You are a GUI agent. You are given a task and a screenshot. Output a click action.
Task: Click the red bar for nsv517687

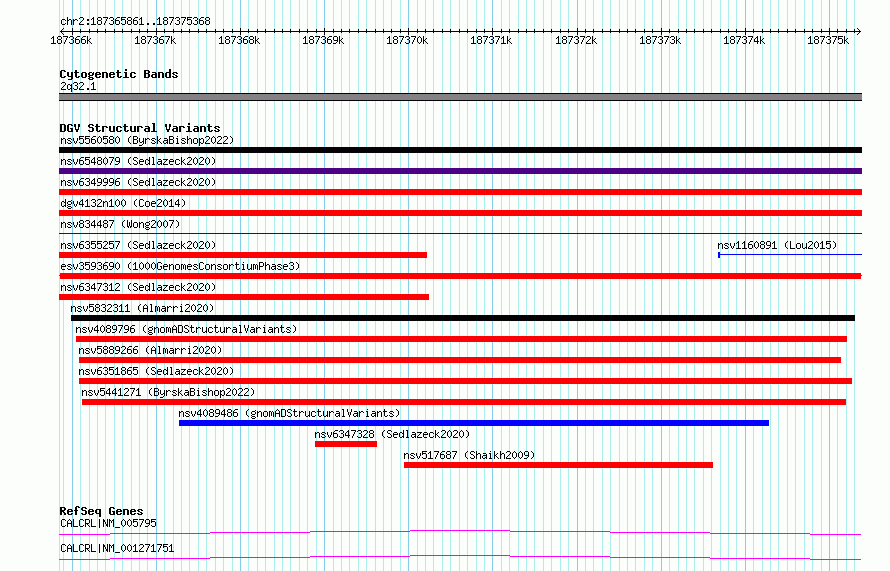[559, 465]
